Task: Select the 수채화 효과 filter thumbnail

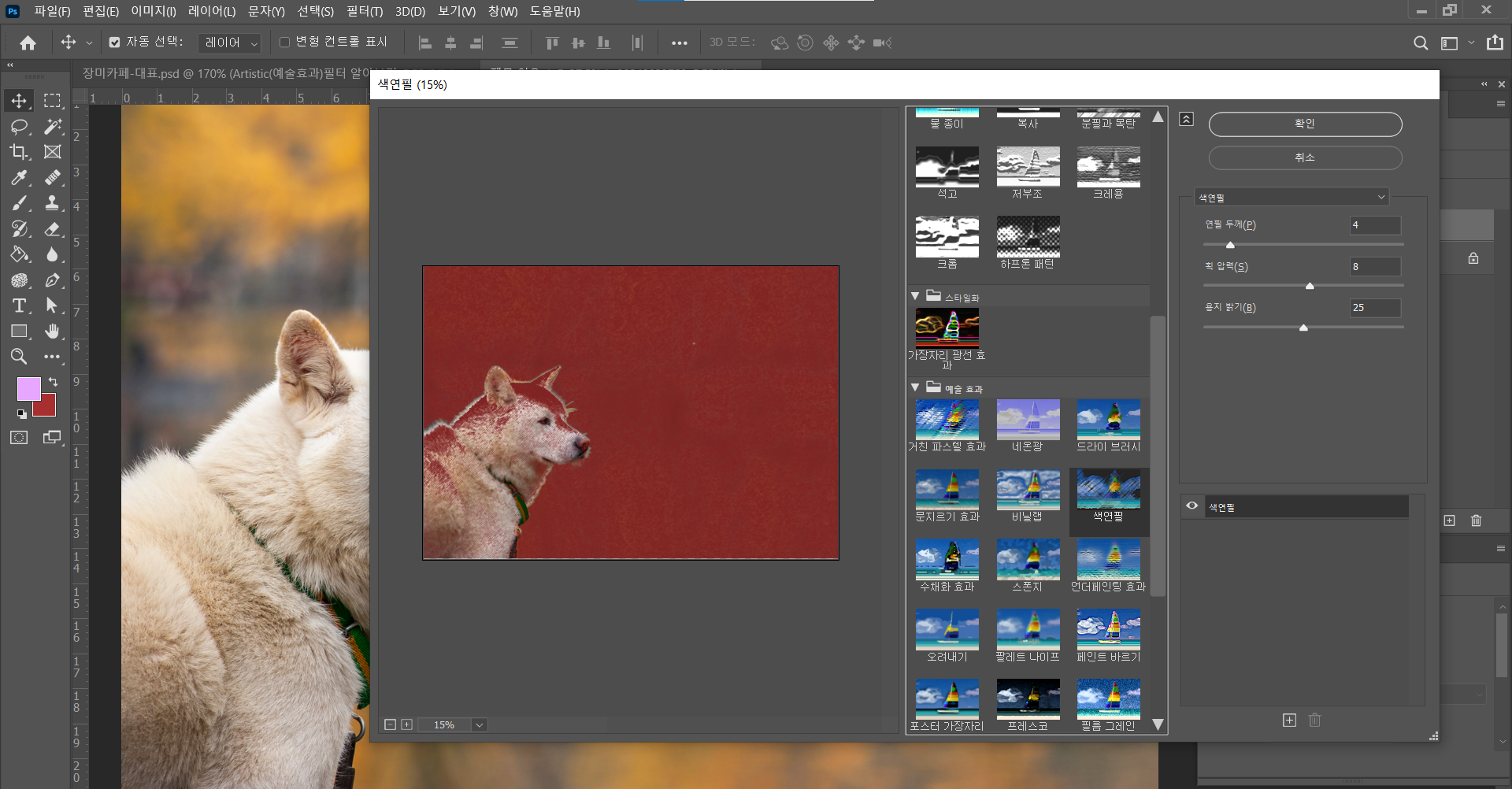Action: point(947,559)
